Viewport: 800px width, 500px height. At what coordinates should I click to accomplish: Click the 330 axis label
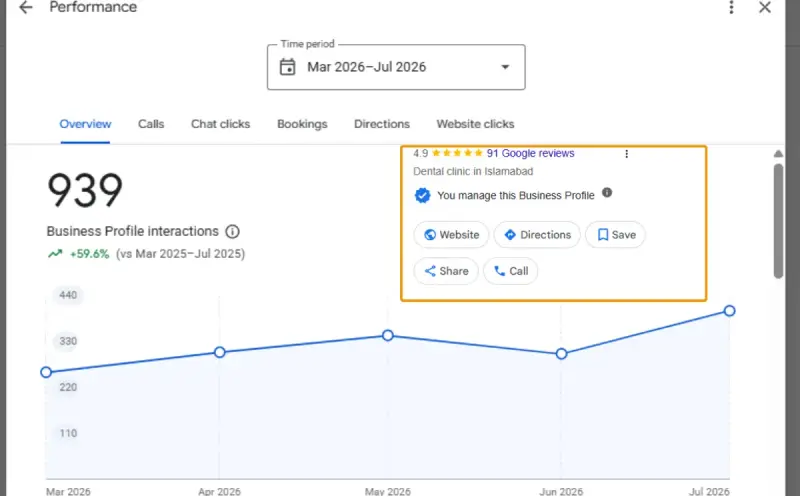(x=68, y=341)
